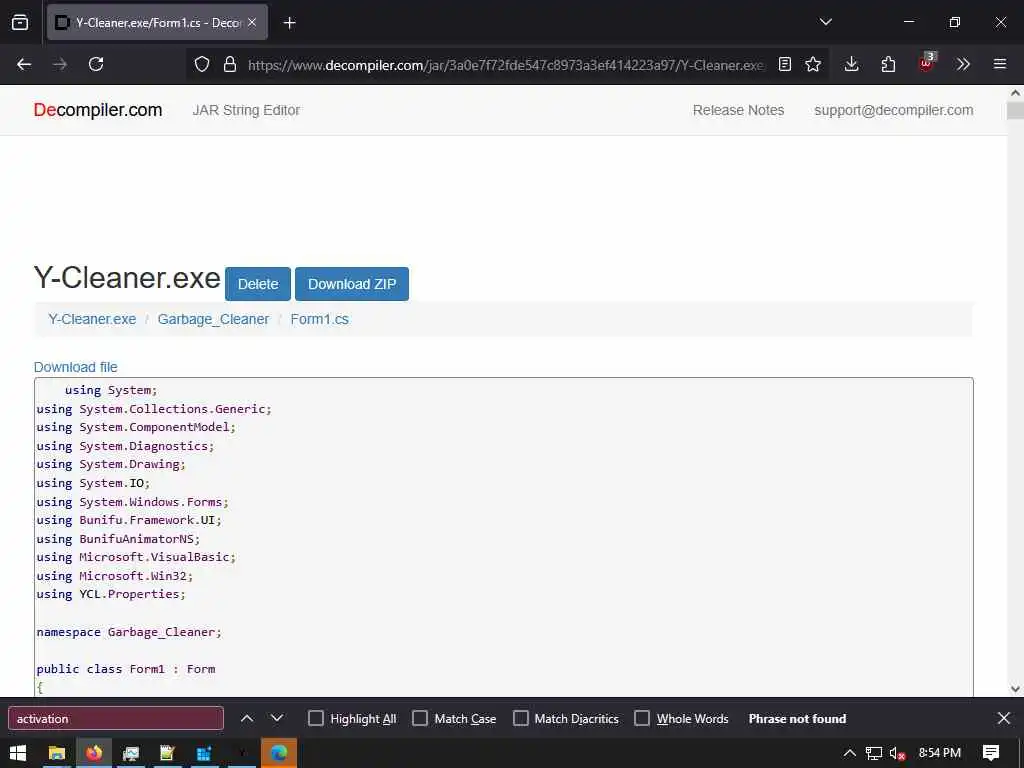The width and height of the screenshot is (1024, 768).
Task: Open the tracking protection shield icon
Action: 202,64
